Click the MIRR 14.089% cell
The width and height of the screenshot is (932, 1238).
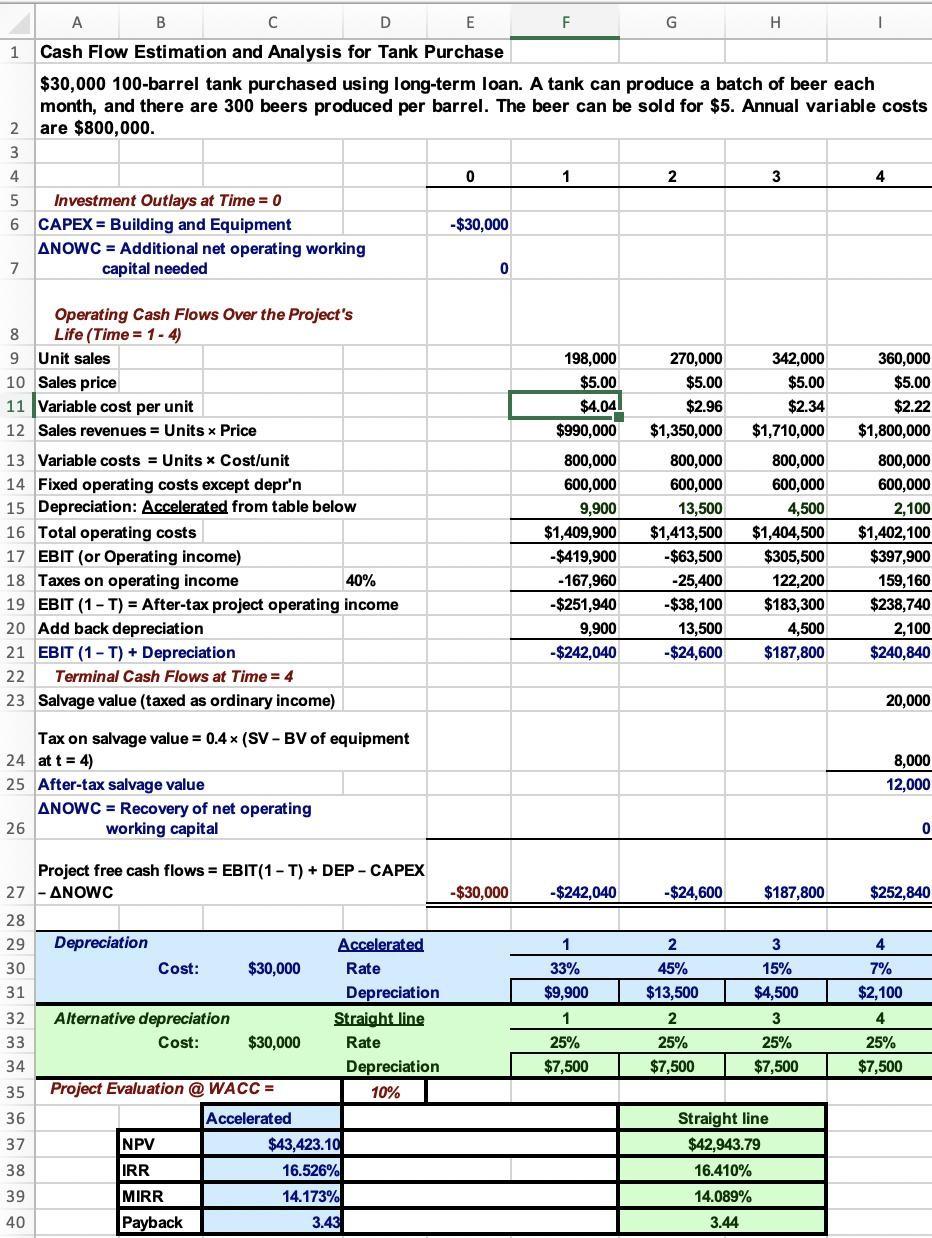point(723,1195)
